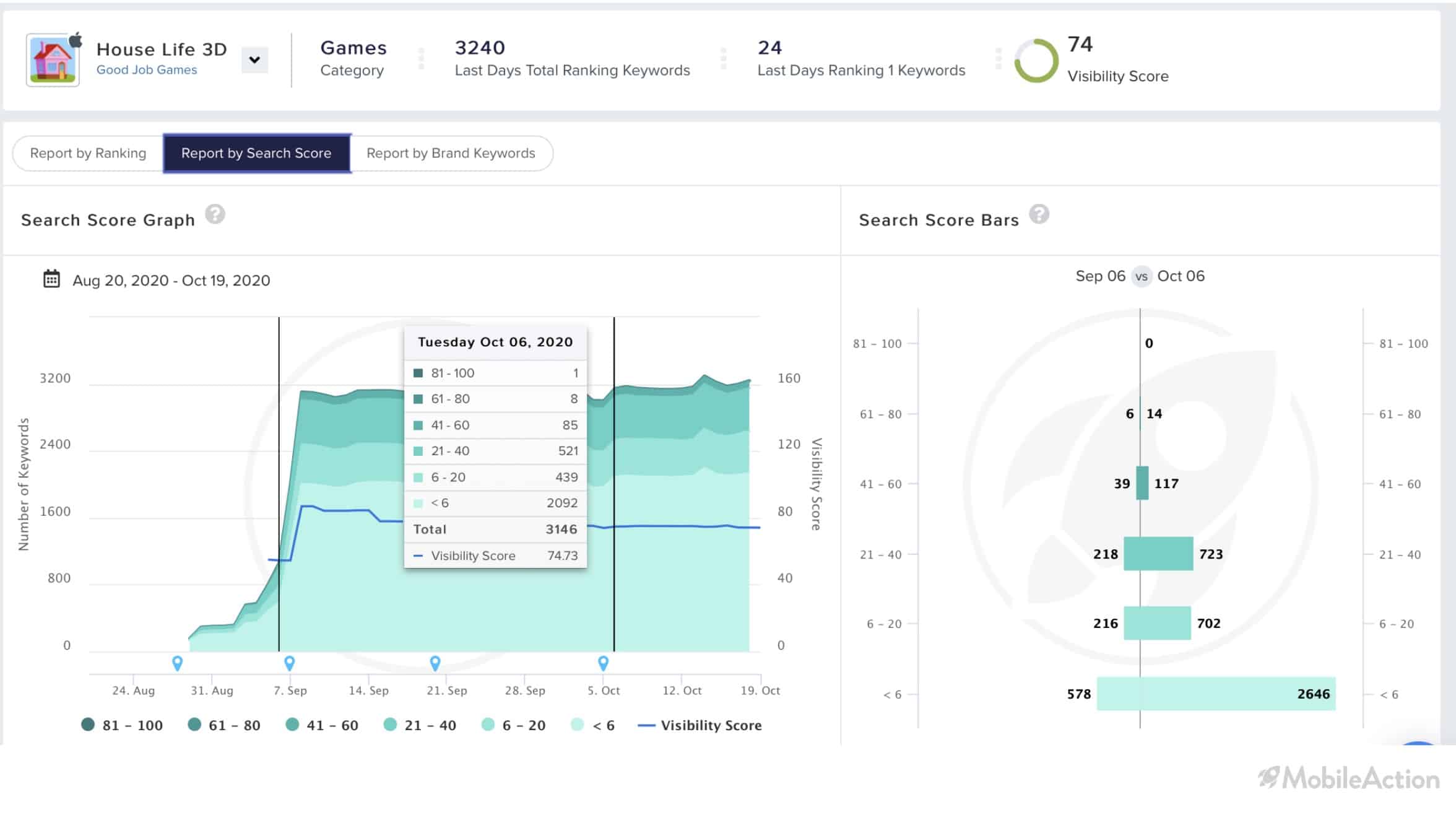Select Report by Search Score tab

pos(256,153)
